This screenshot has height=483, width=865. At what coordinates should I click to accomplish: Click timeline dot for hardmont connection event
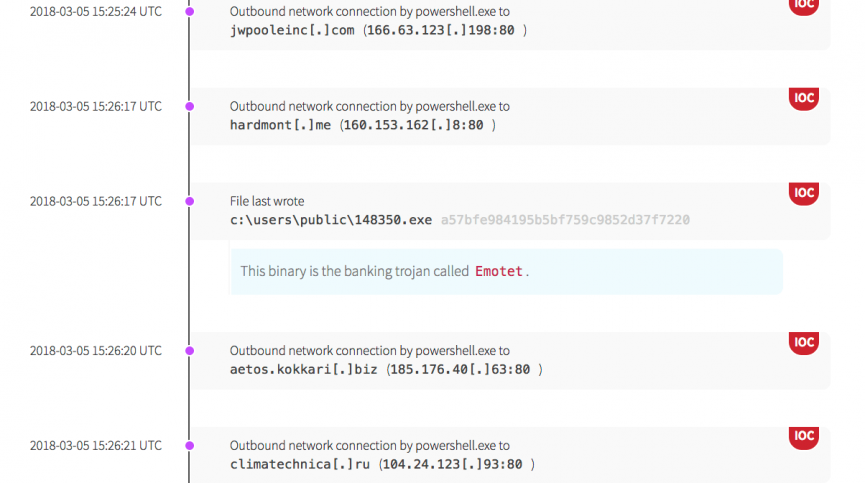(189, 106)
